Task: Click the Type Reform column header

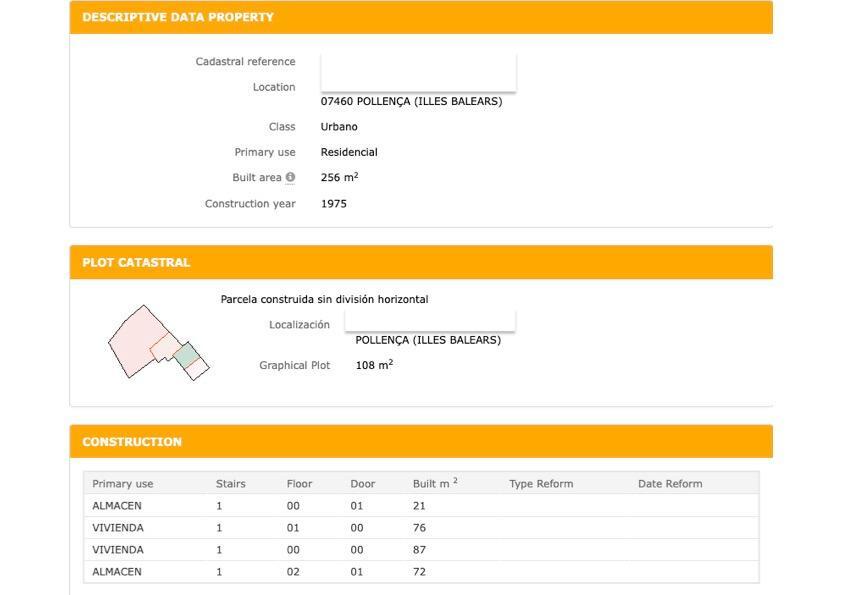Action: 541,484
